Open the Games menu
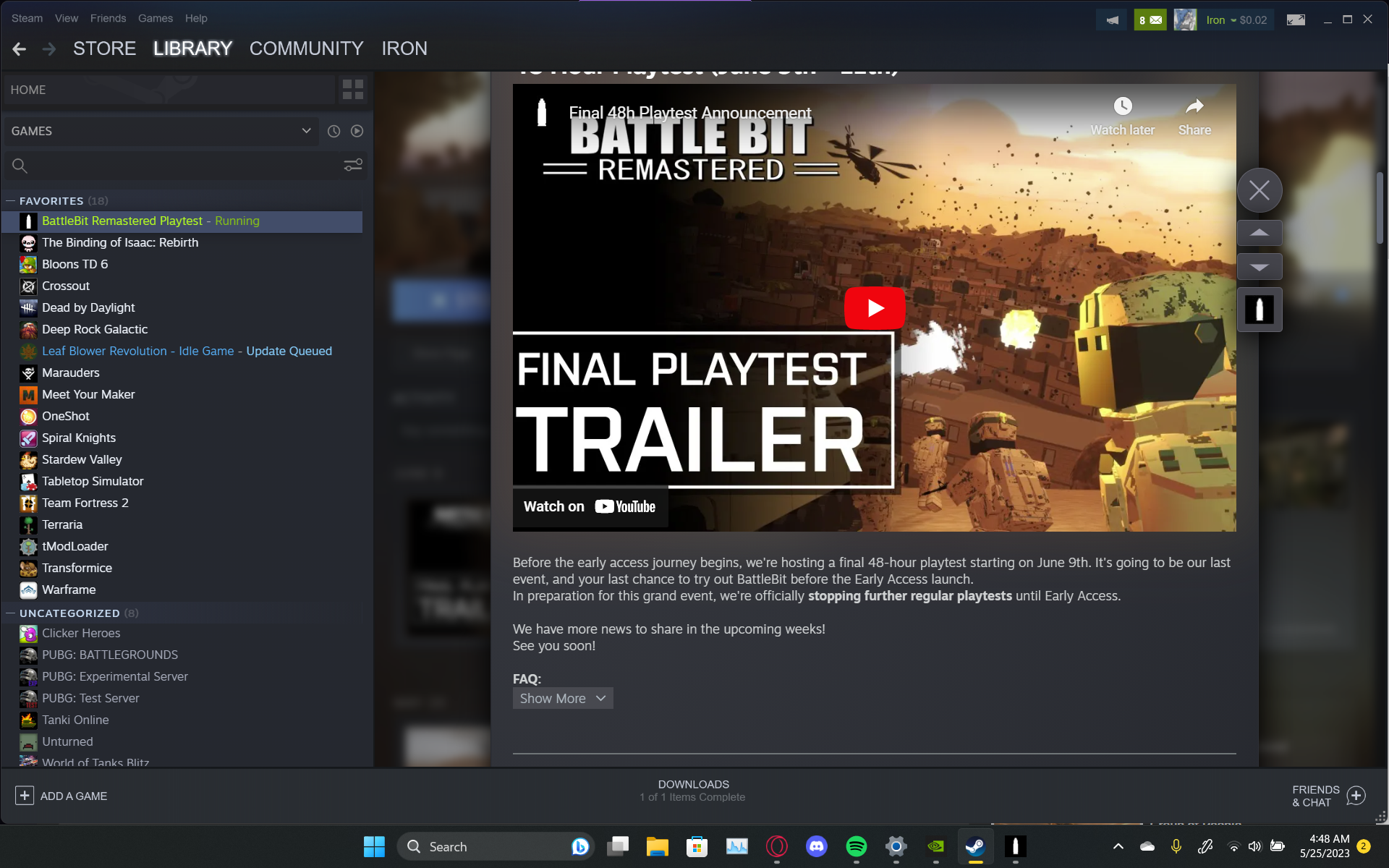 click(x=156, y=18)
